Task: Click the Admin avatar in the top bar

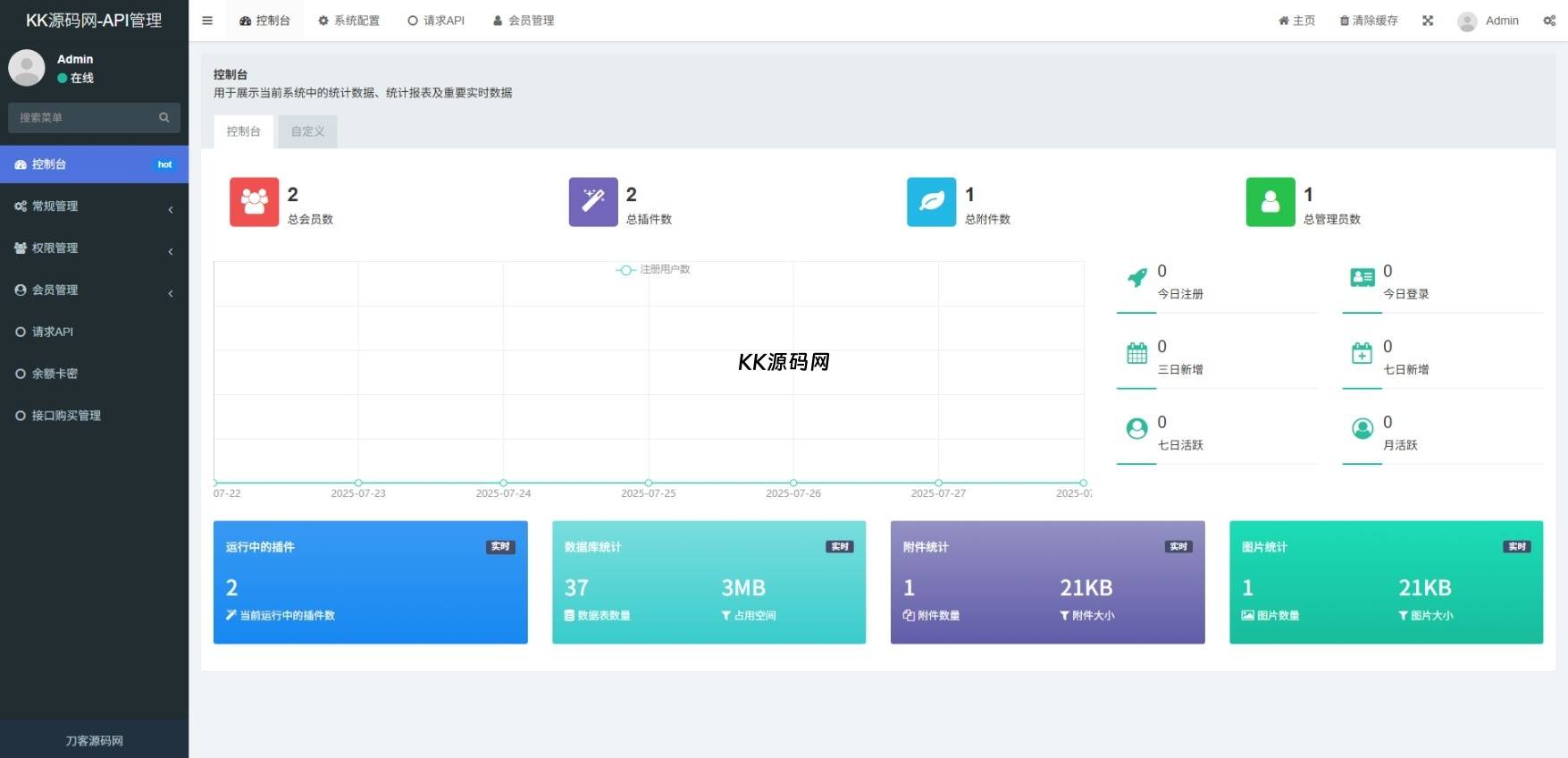Action: [x=1467, y=21]
